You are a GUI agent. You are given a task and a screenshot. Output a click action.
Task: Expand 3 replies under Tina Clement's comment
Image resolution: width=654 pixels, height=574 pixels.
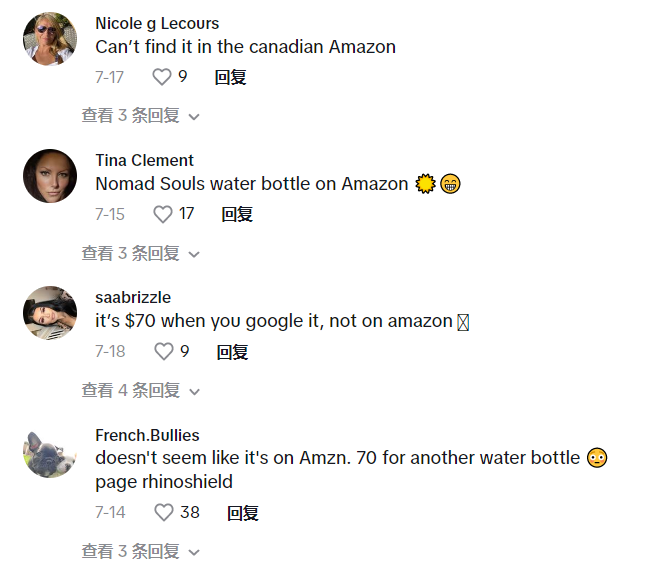pyautogui.click(x=140, y=254)
